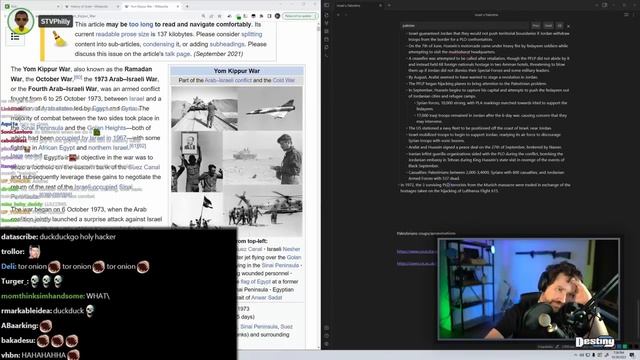This screenshot has width=640, height=360.
Task: Click Next in Obsidian find bar
Action: tap(548, 25)
